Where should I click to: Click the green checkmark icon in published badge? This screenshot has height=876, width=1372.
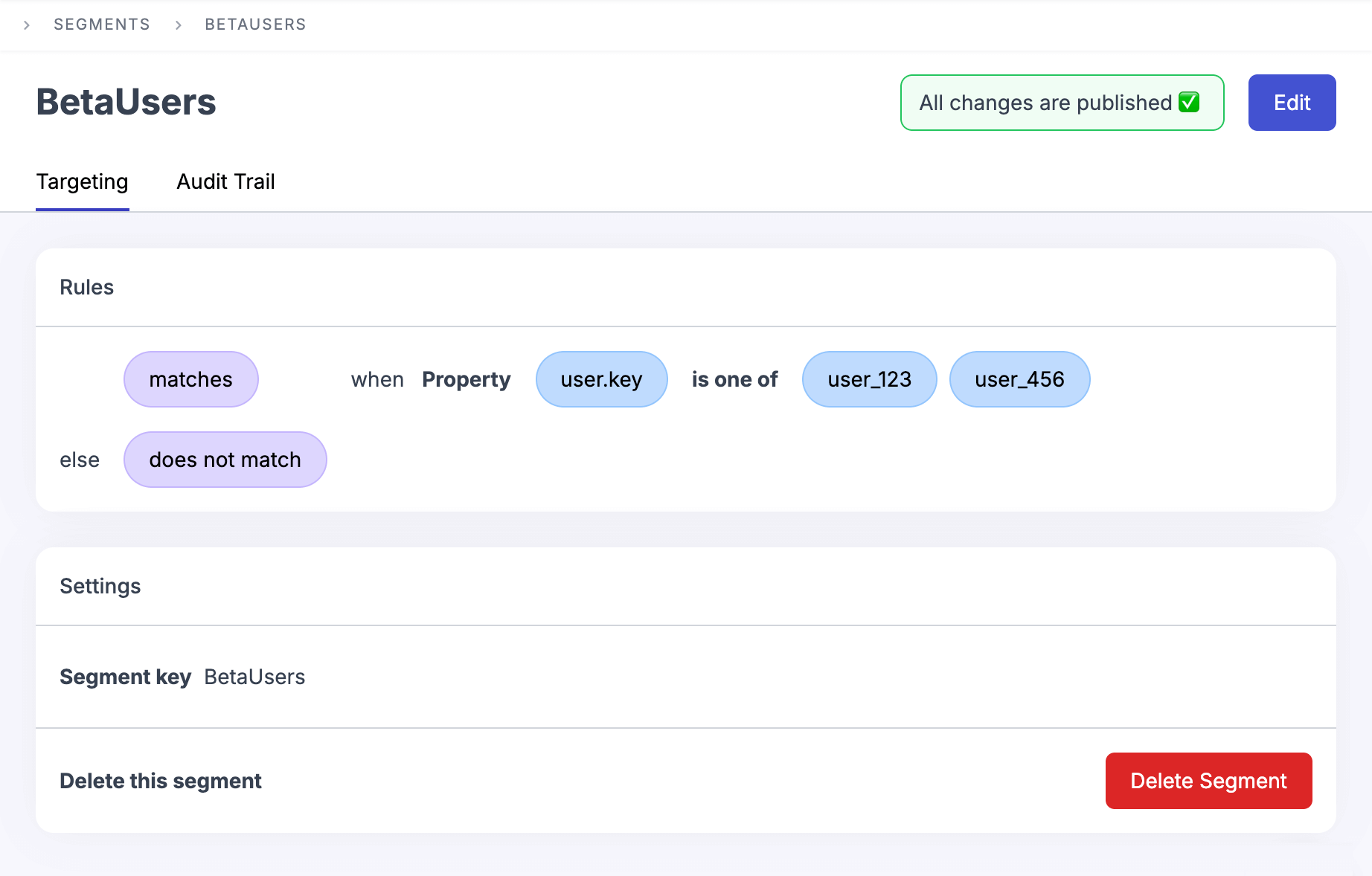(1189, 102)
